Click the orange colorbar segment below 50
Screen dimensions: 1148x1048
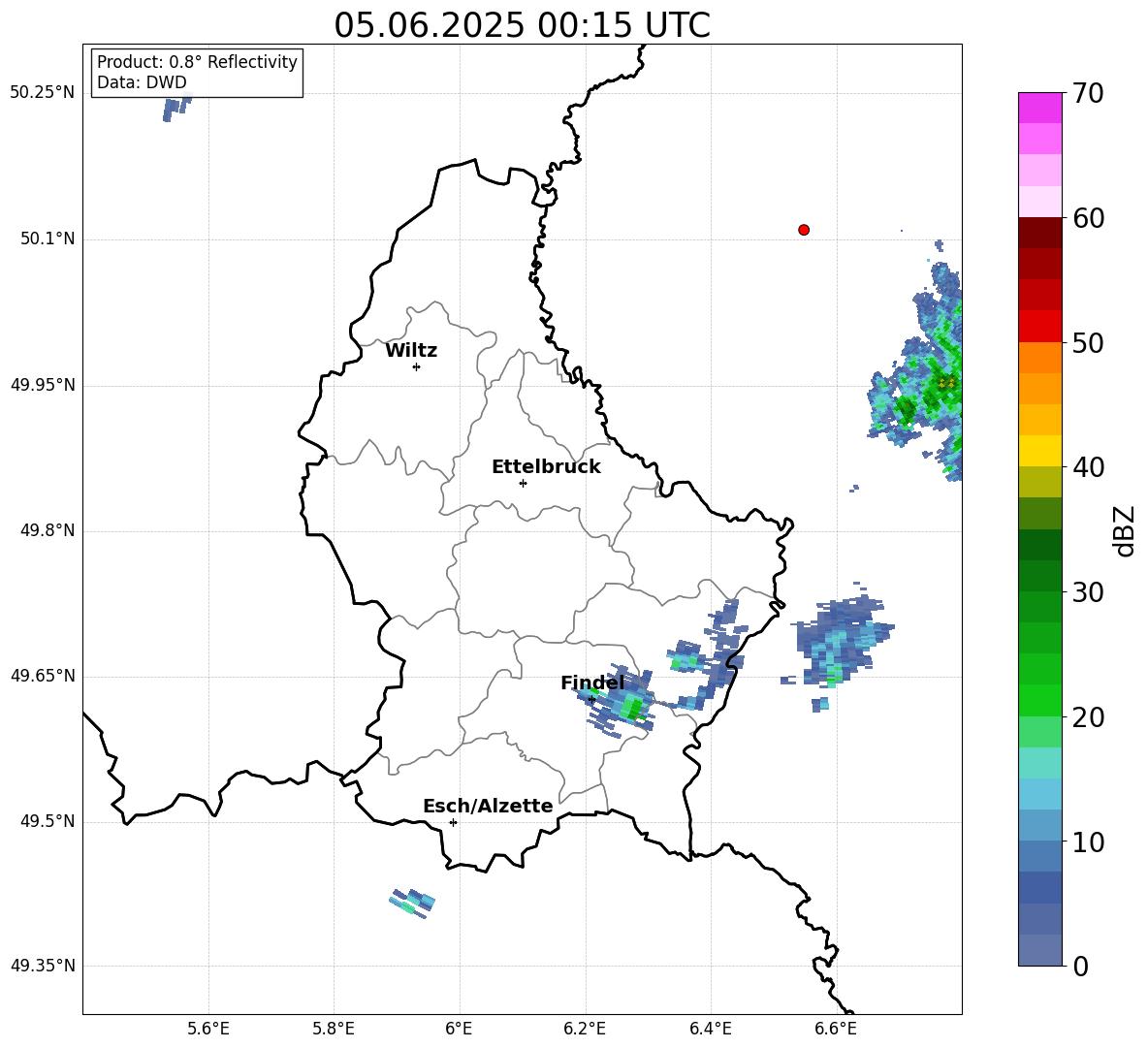[x=1040, y=357]
